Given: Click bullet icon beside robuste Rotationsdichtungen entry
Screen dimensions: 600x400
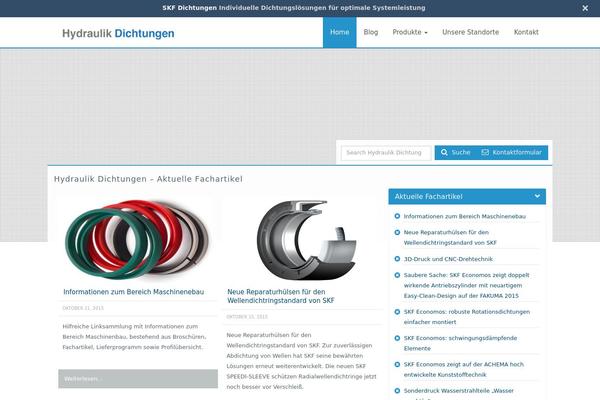Looking at the screenshot, I should pos(397,312).
